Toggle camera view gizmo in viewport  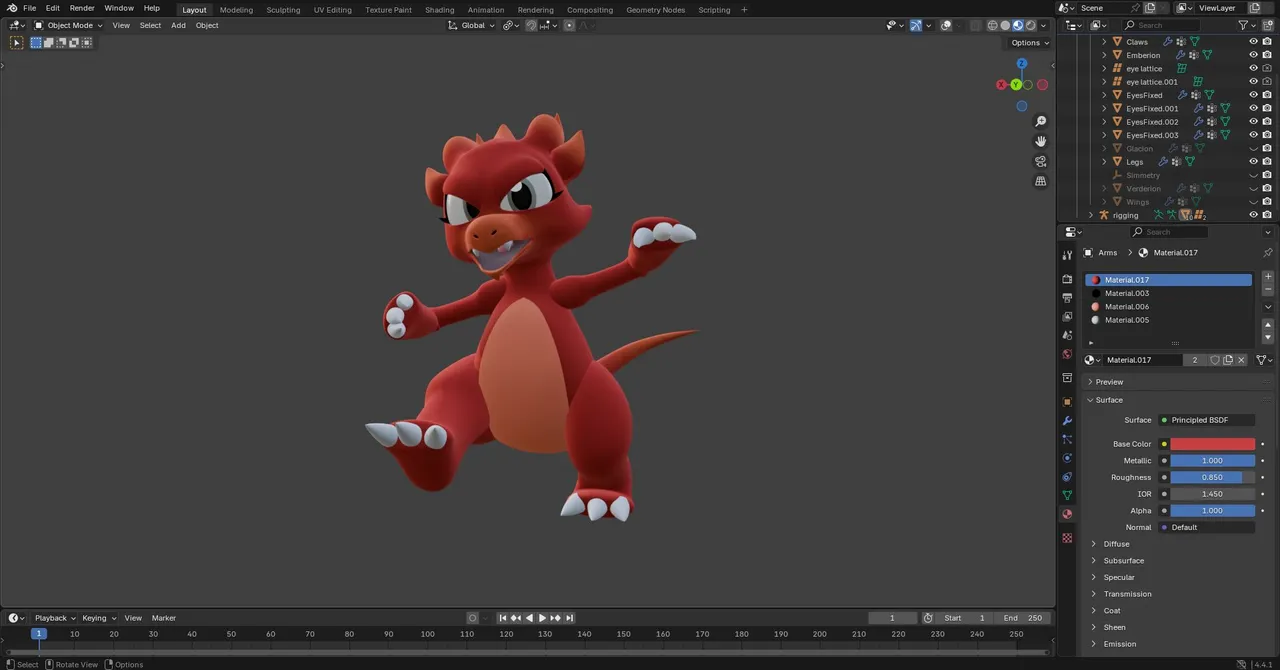(1041, 162)
